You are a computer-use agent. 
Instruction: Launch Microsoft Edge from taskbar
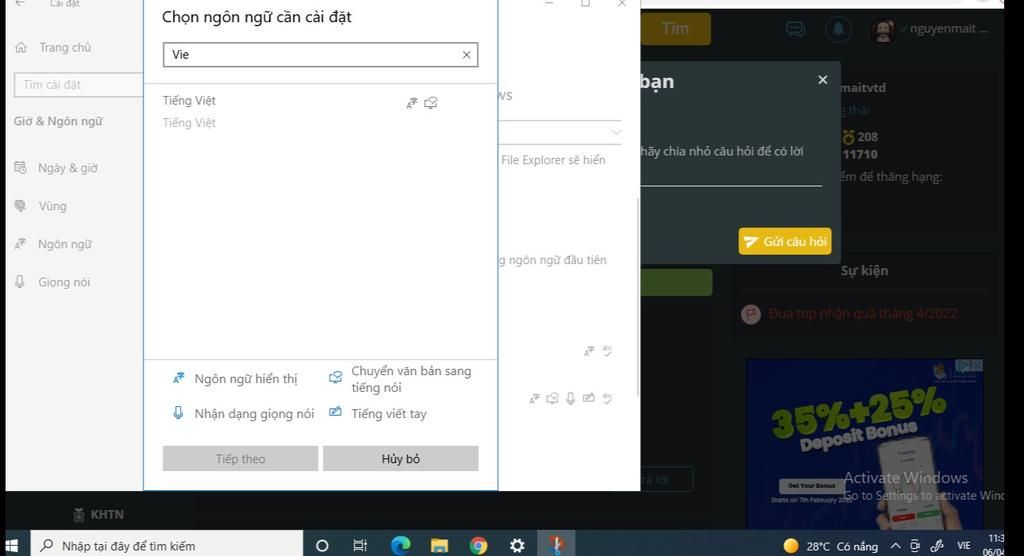pyautogui.click(x=400, y=546)
